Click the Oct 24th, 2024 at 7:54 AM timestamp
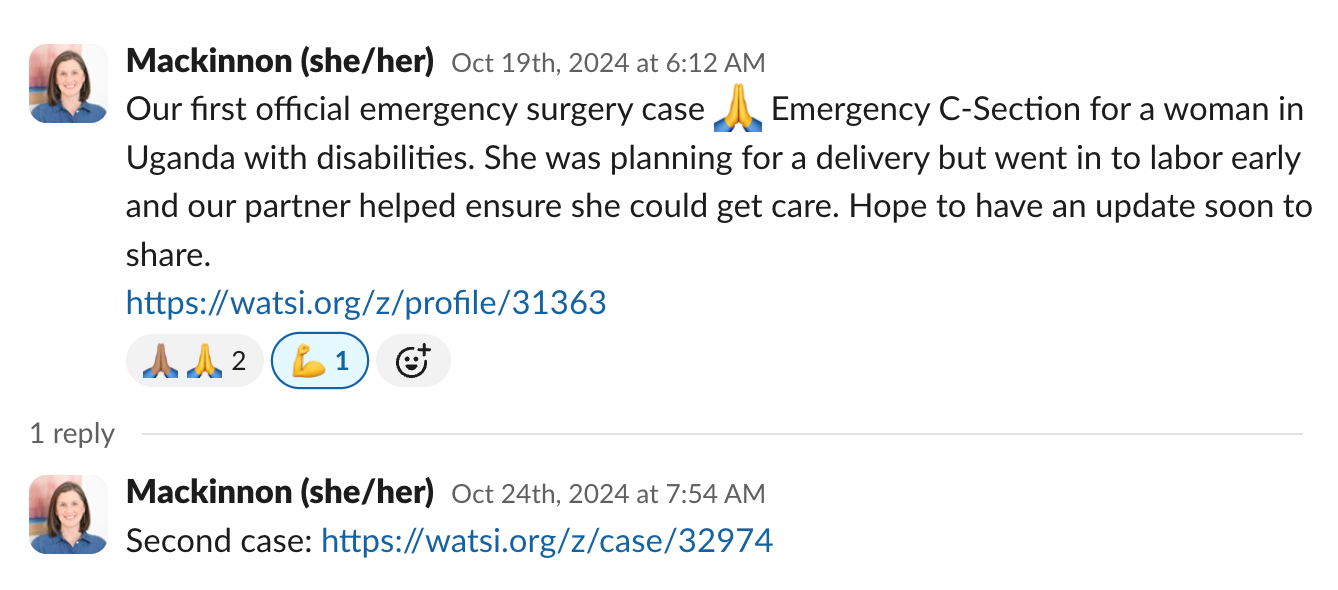This screenshot has height=590, width=1338. pyautogui.click(x=608, y=493)
